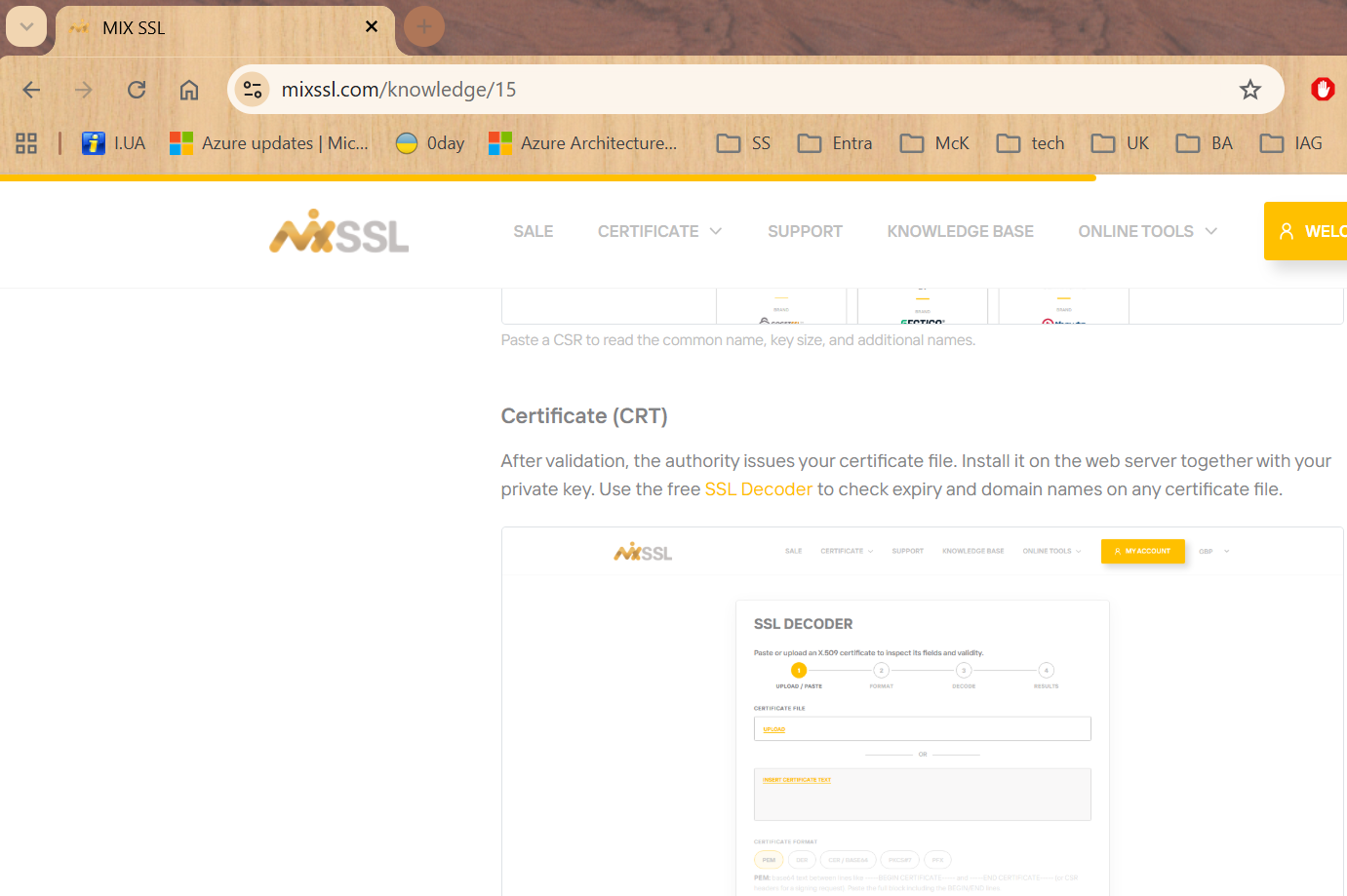The width and height of the screenshot is (1347, 896).
Task: Open the BA bookmark folder
Action: 1205,143
